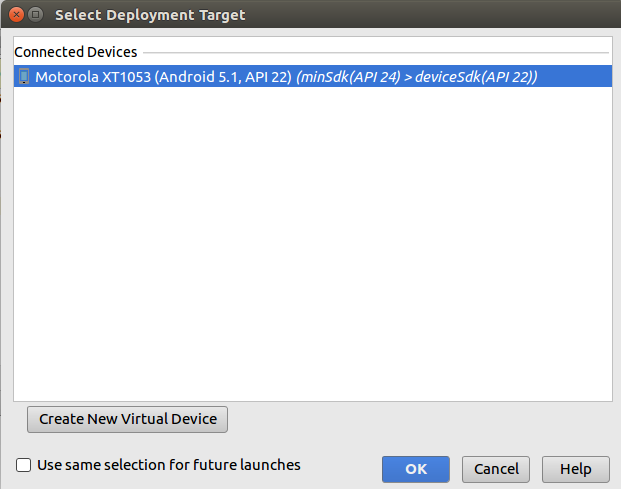
Task: Confirm with the OK button
Action: point(416,469)
